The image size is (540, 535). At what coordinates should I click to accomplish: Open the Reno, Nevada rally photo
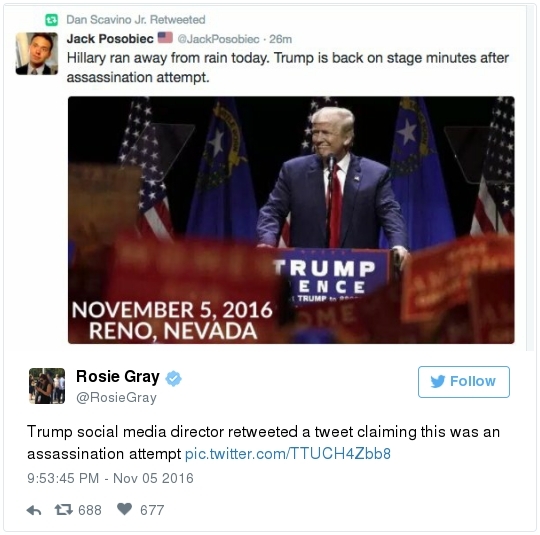tap(291, 220)
